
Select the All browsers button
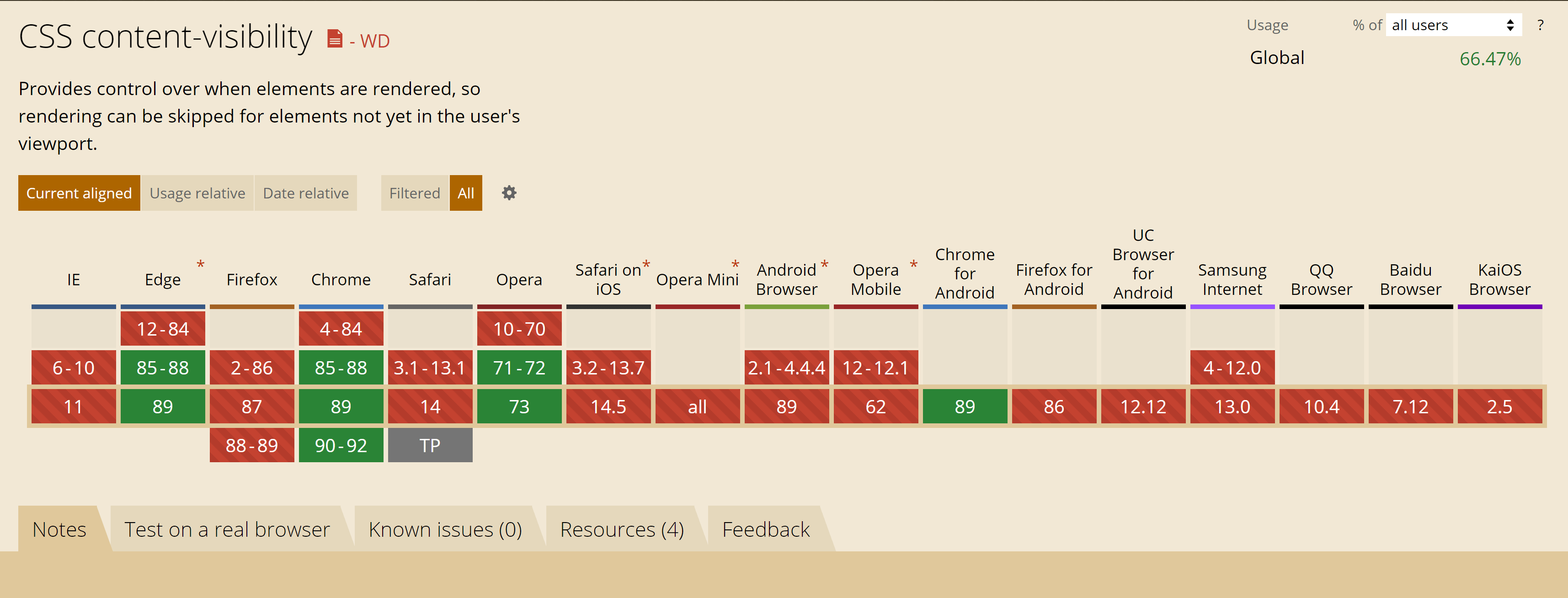[x=466, y=193]
